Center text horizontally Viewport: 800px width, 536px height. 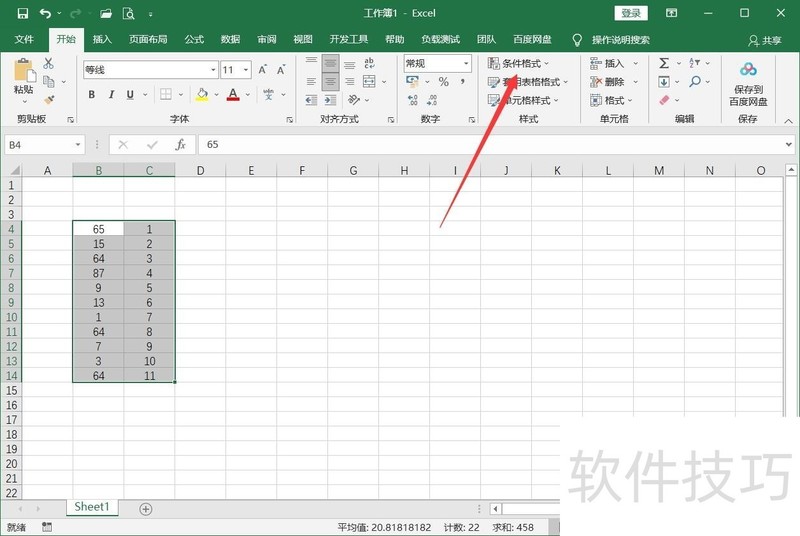(330, 82)
